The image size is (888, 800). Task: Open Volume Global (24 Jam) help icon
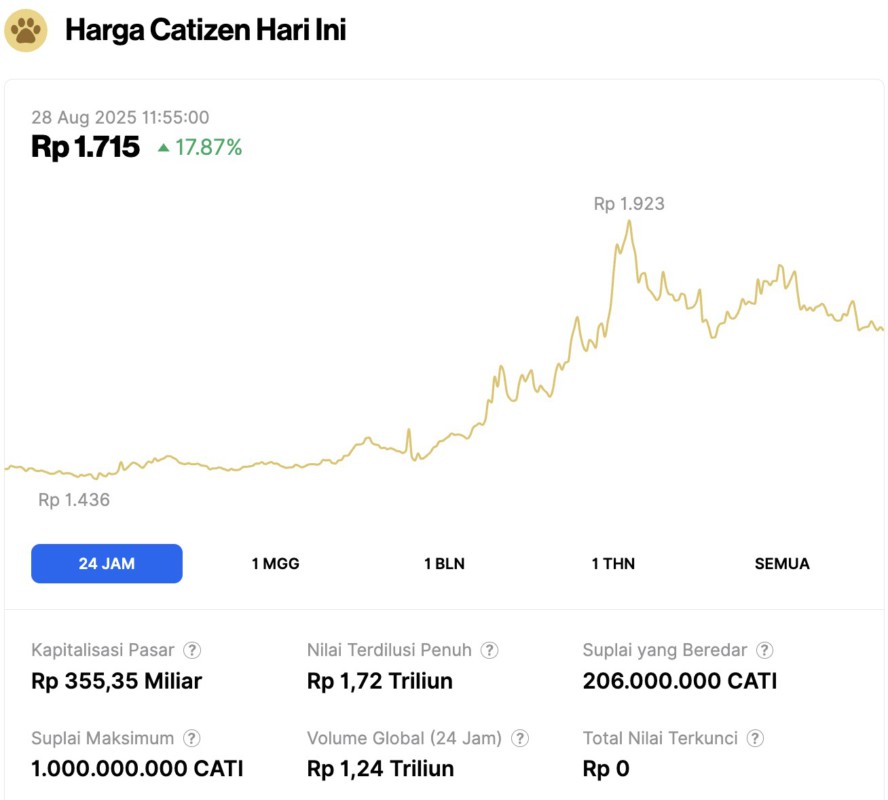pos(520,739)
